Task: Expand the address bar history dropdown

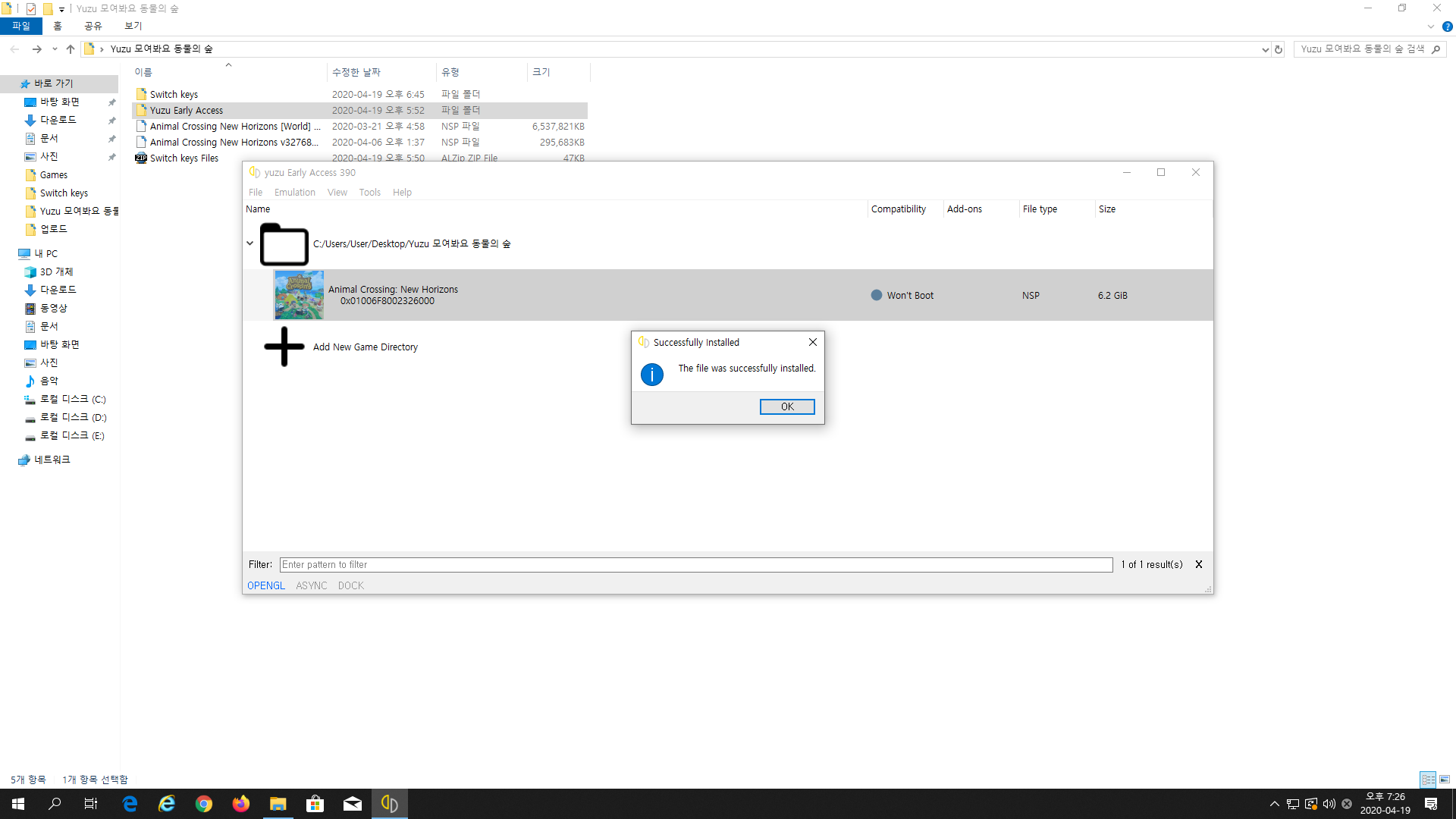Action: [1265, 49]
